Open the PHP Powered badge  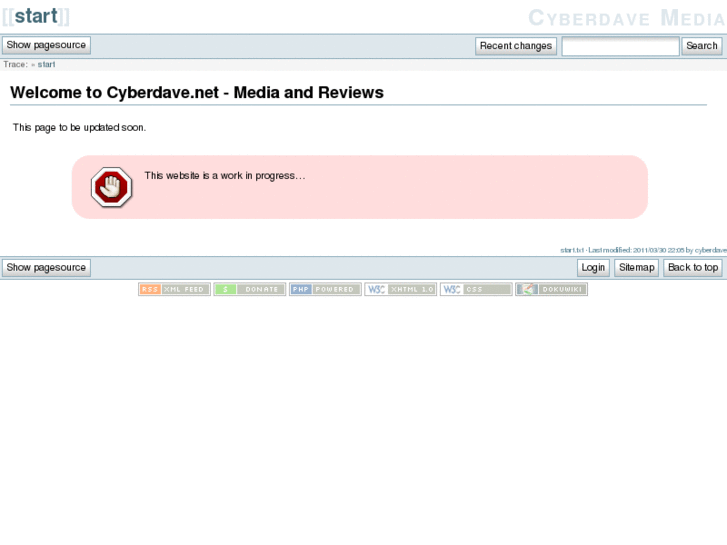coord(325,289)
